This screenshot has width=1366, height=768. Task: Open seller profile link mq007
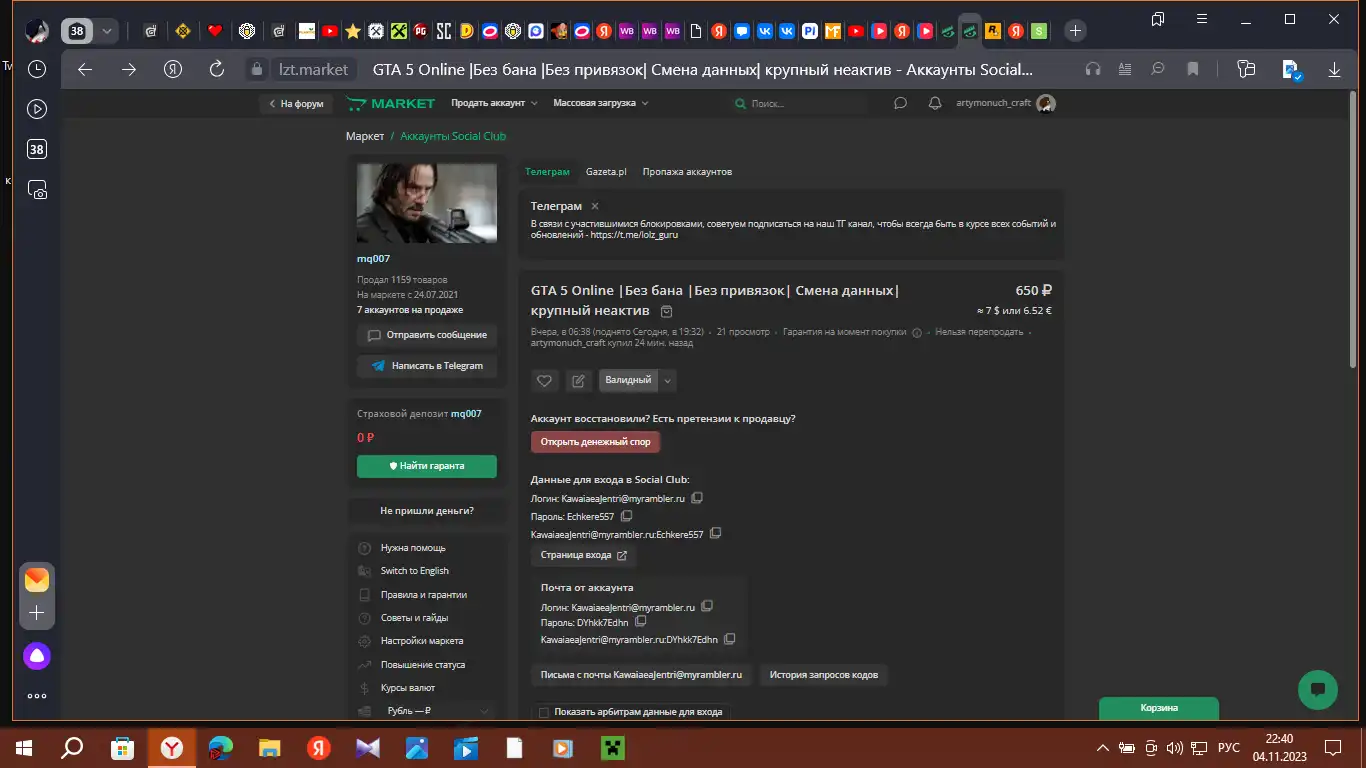click(373, 259)
